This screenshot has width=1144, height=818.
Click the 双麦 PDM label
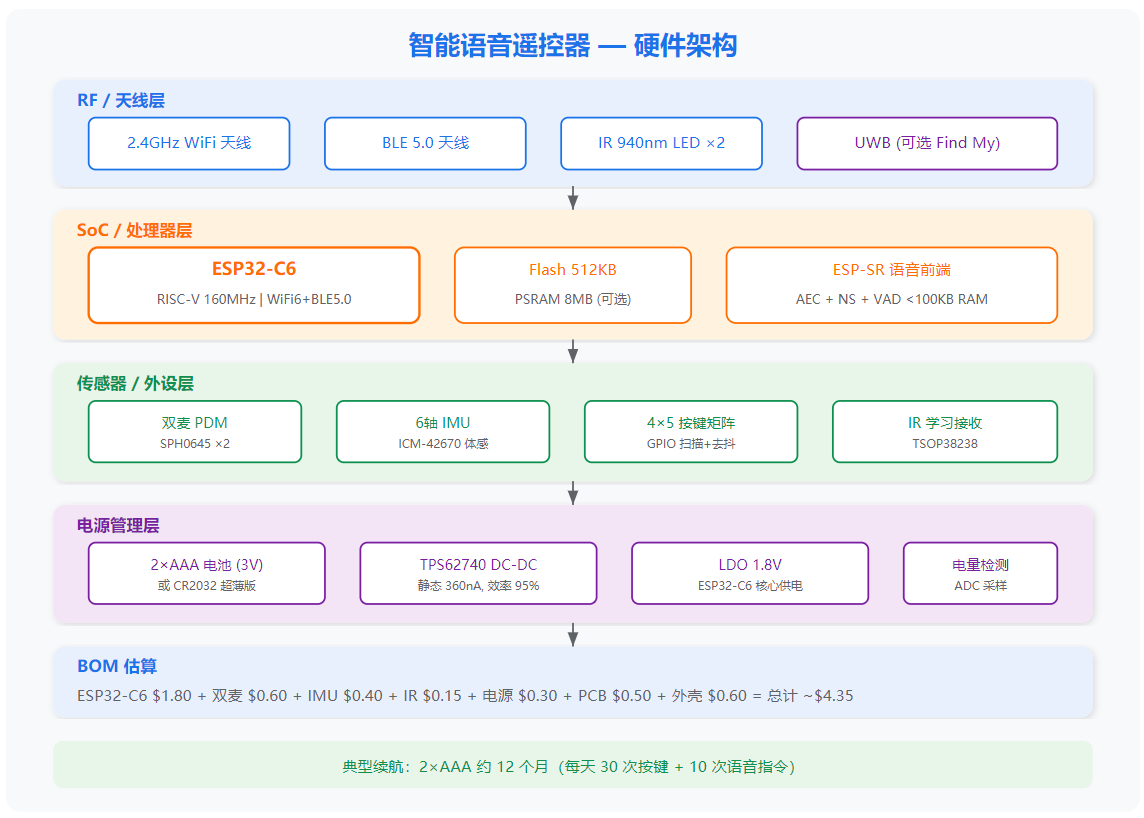tap(195, 422)
